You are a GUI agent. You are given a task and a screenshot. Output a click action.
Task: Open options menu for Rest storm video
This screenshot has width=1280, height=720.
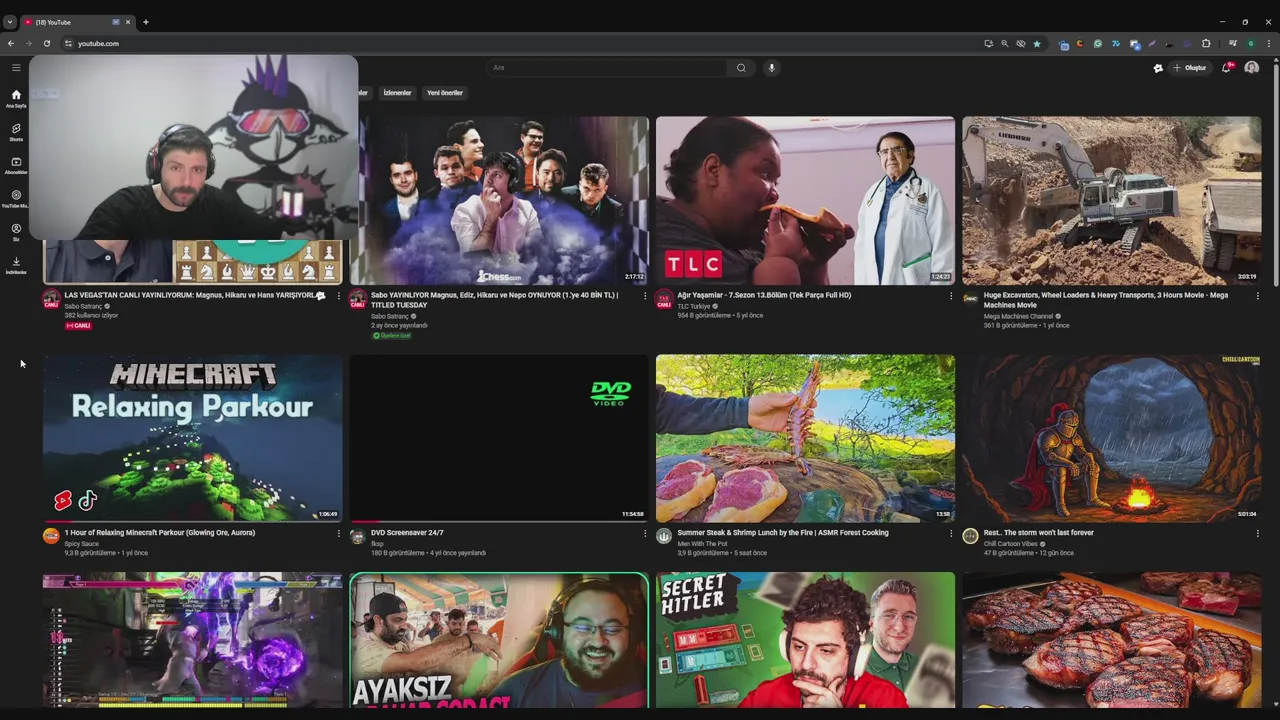(x=1257, y=533)
